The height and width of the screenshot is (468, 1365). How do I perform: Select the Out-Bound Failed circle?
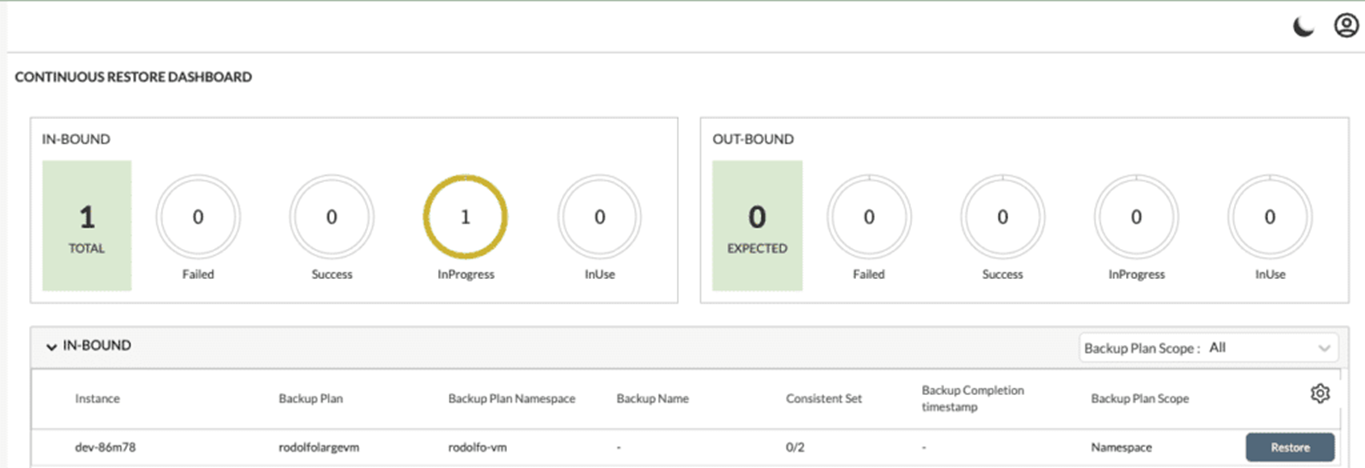(869, 217)
